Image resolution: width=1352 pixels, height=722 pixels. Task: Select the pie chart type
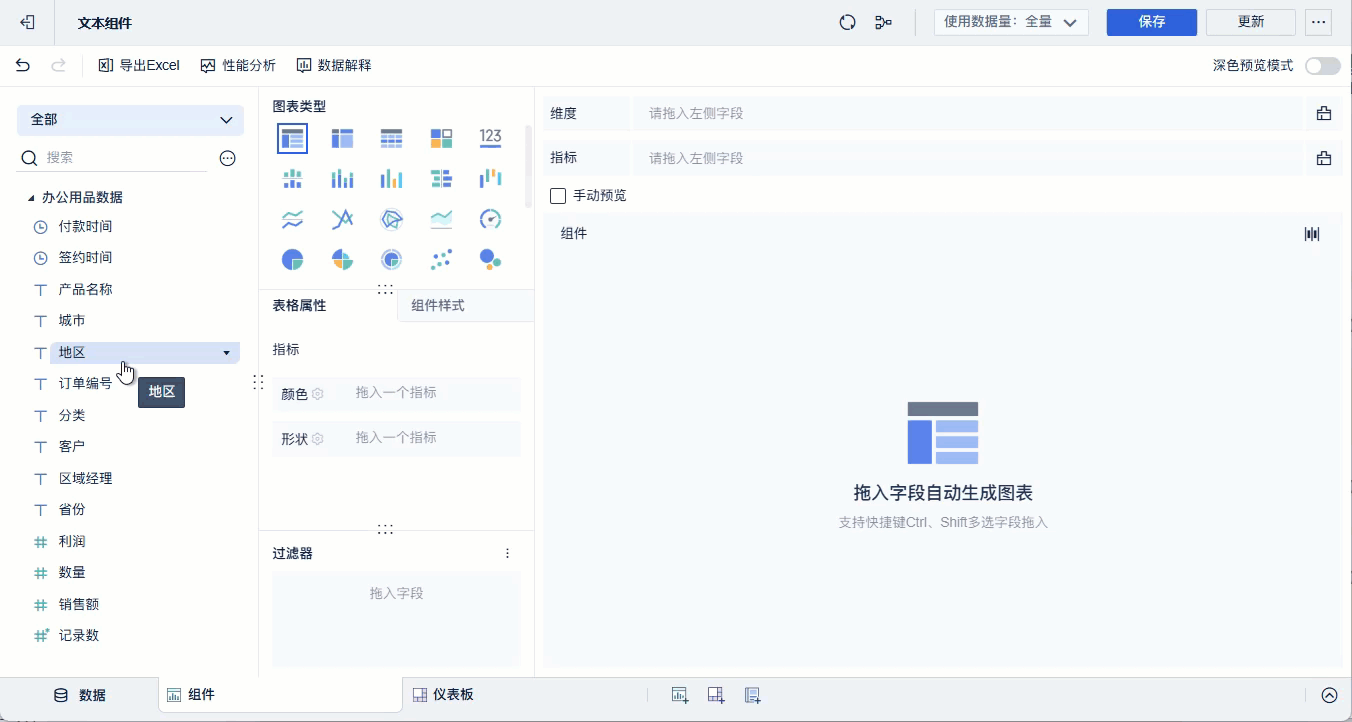pyautogui.click(x=292, y=260)
